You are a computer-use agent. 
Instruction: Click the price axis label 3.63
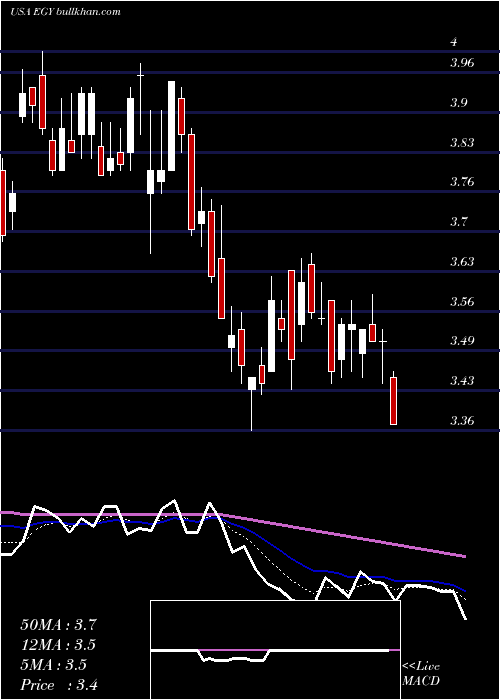(462, 261)
